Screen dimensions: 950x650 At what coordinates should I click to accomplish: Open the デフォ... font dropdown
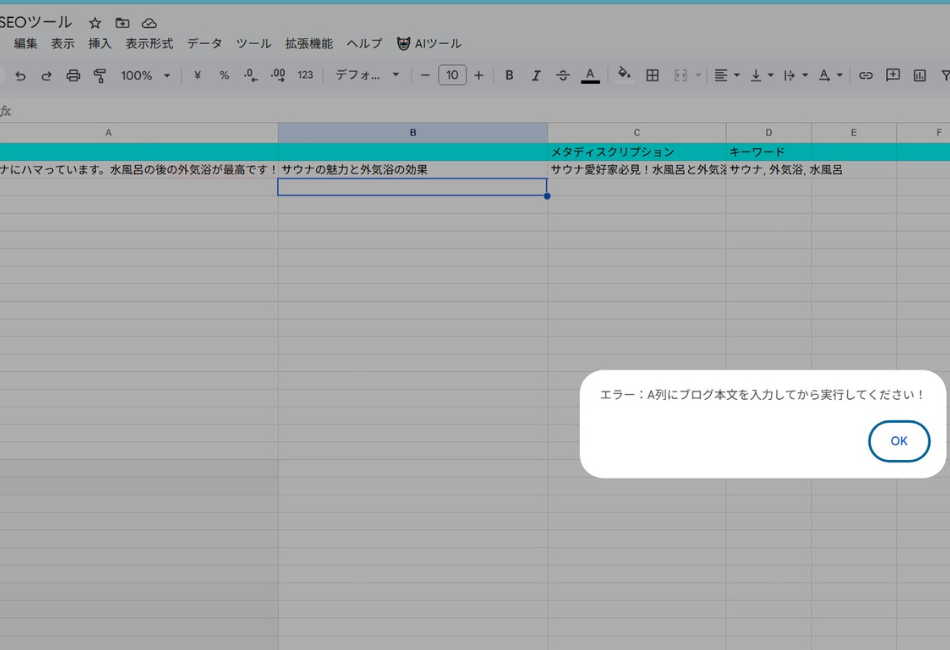click(366, 75)
